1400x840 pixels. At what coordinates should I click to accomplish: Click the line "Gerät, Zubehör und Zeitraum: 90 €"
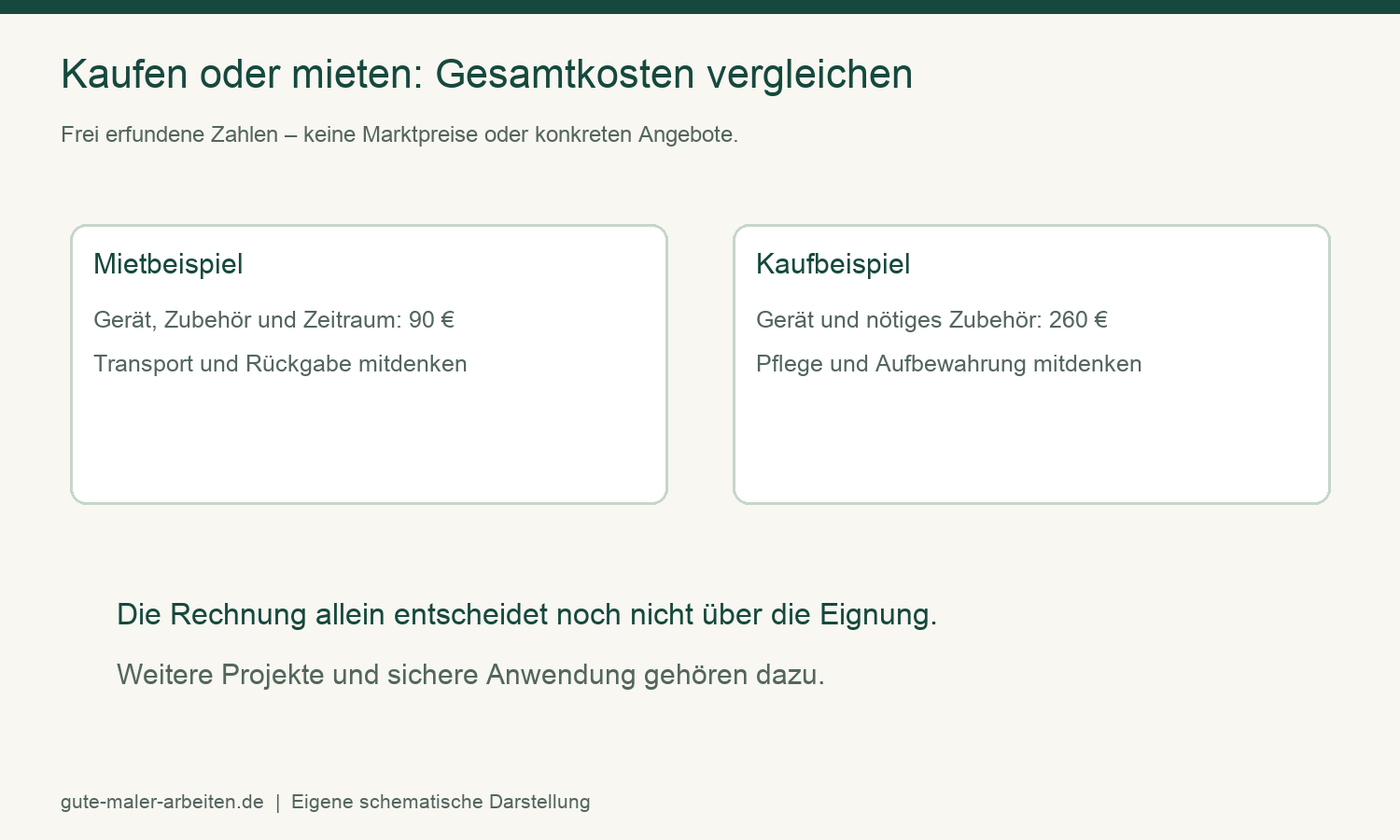273,320
